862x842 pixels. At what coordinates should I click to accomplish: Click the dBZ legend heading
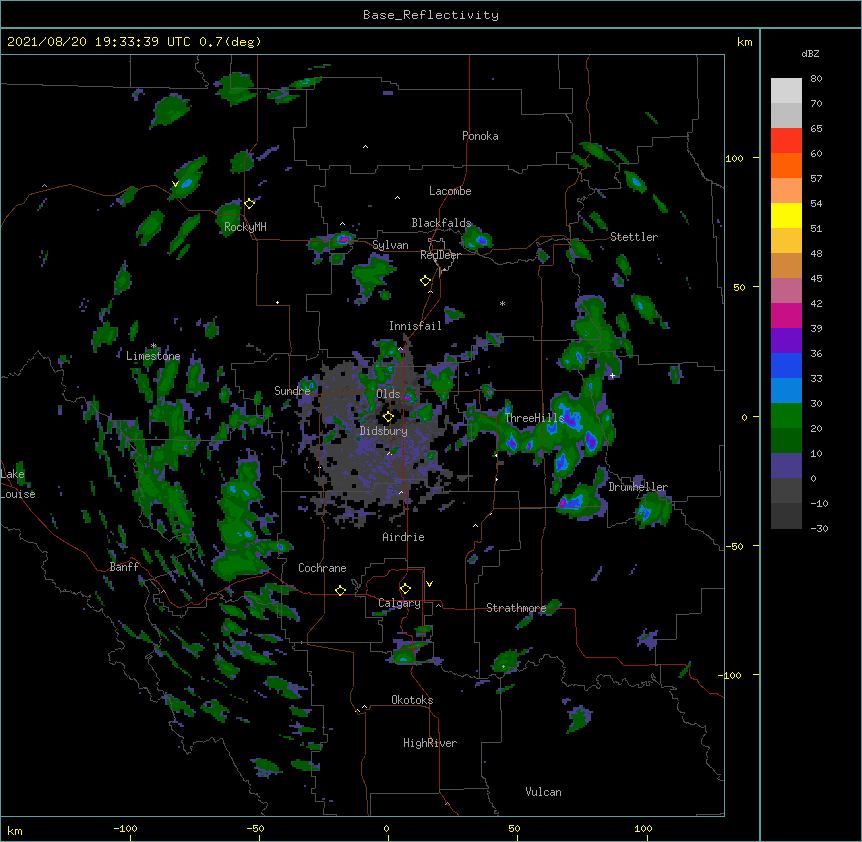click(x=810, y=54)
